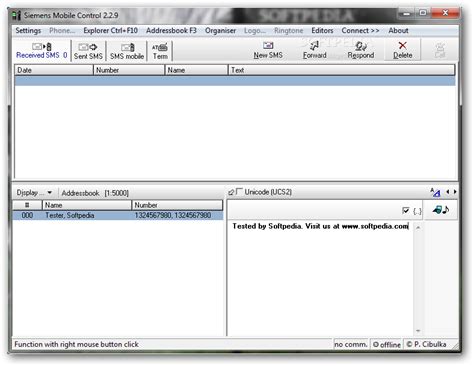474x366 pixels.
Task: Respond to the selected SMS
Action: click(361, 51)
